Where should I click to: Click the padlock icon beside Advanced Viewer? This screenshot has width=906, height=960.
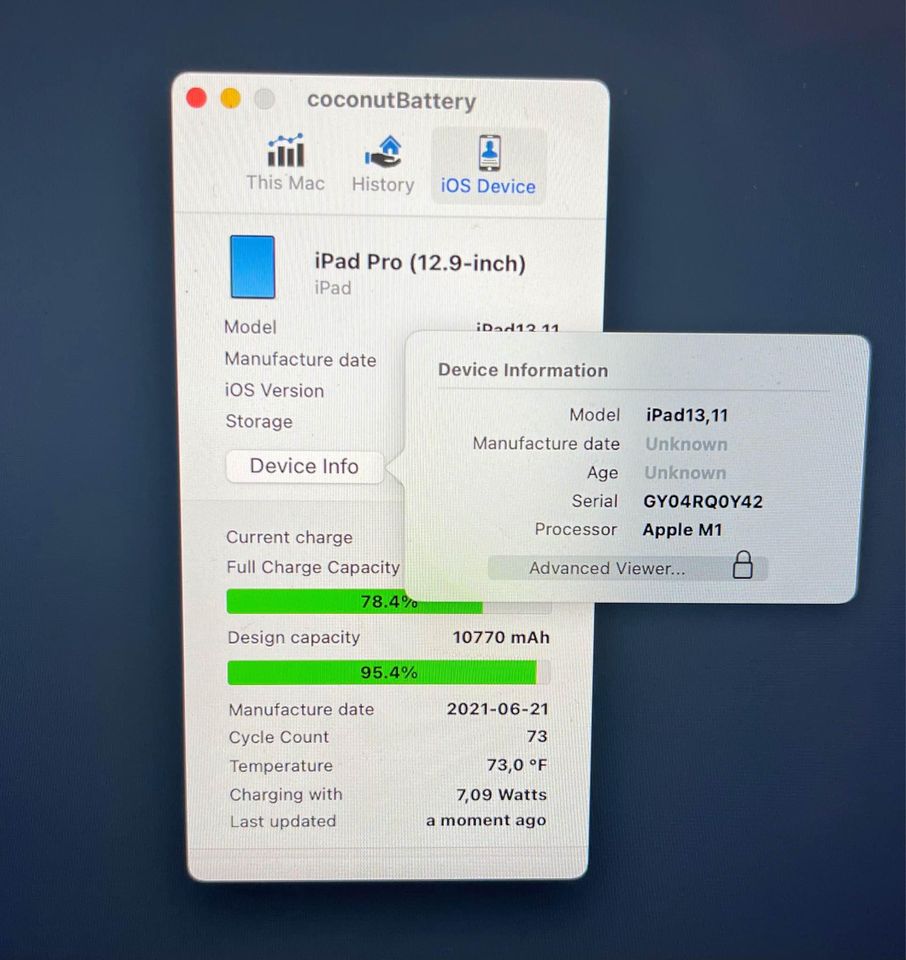pyautogui.click(x=743, y=565)
